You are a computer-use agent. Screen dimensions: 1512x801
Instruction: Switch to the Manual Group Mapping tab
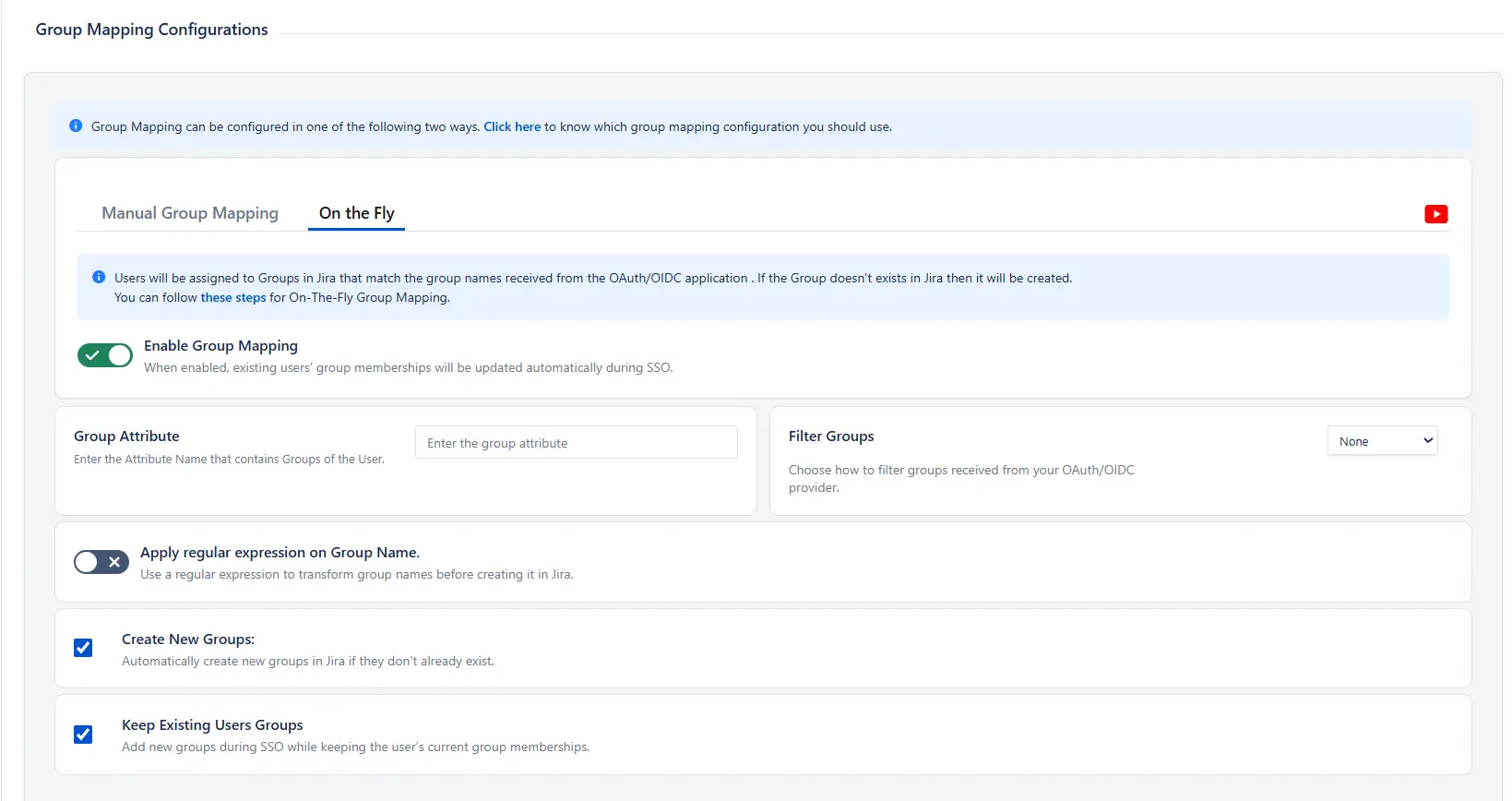point(190,213)
